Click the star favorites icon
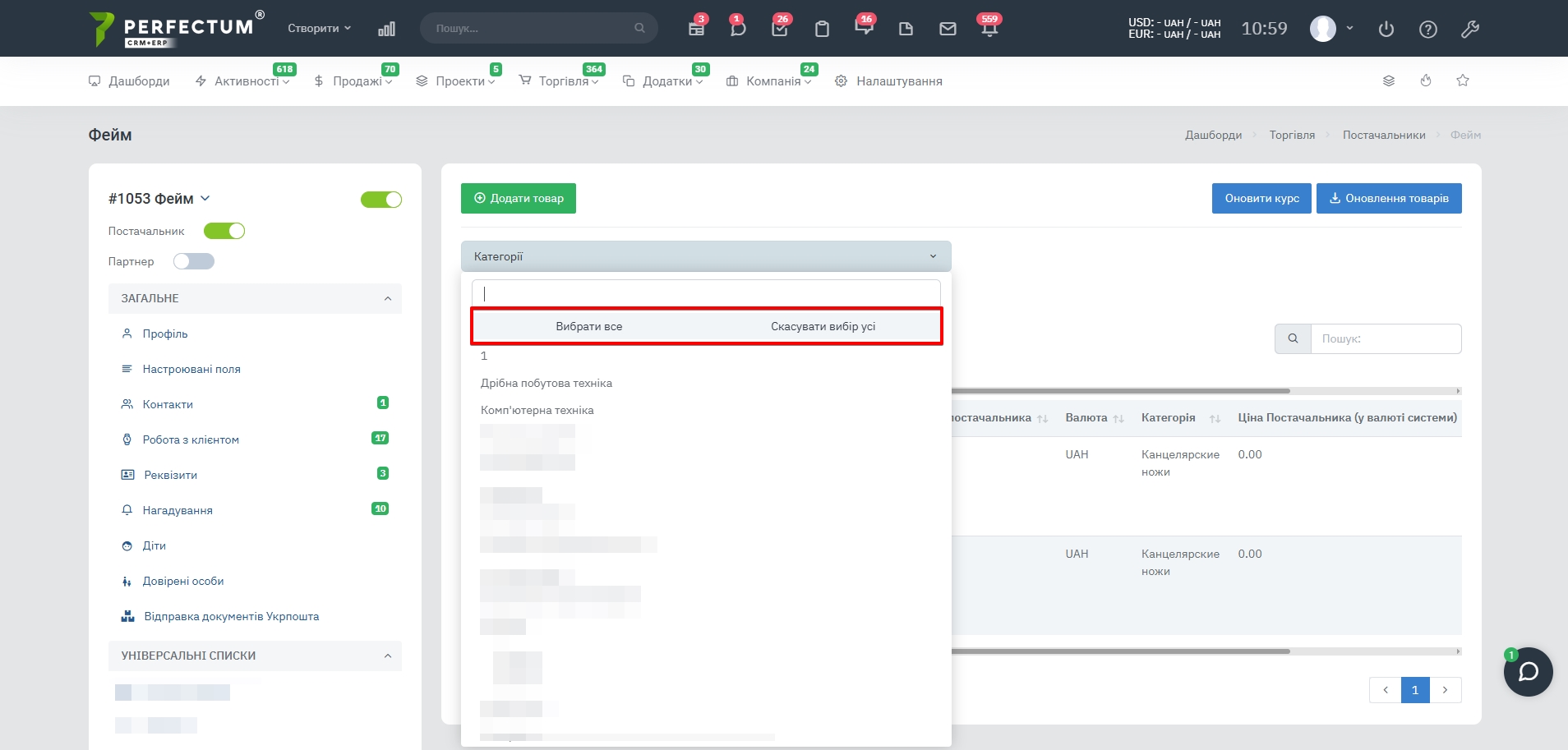This screenshot has height=750, width=1568. (x=1463, y=81)
